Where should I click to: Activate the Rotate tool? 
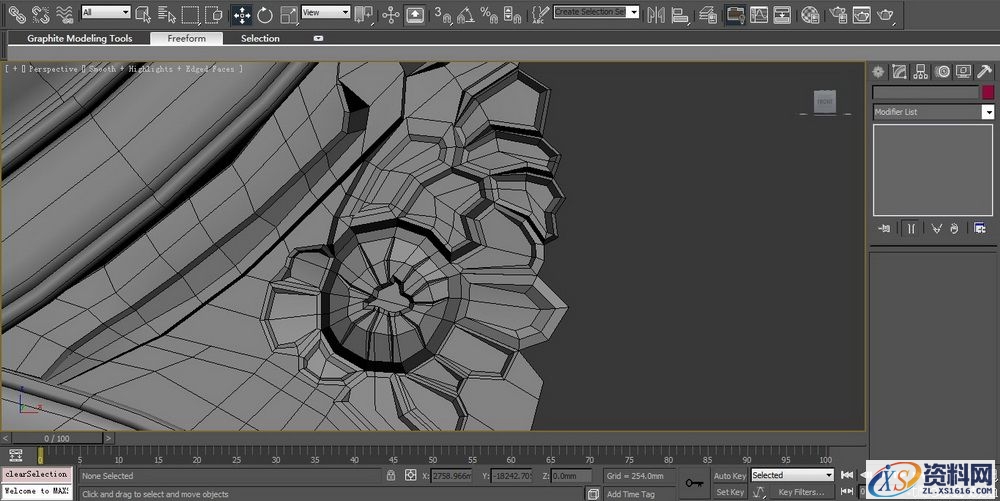[x=265, y=14]
